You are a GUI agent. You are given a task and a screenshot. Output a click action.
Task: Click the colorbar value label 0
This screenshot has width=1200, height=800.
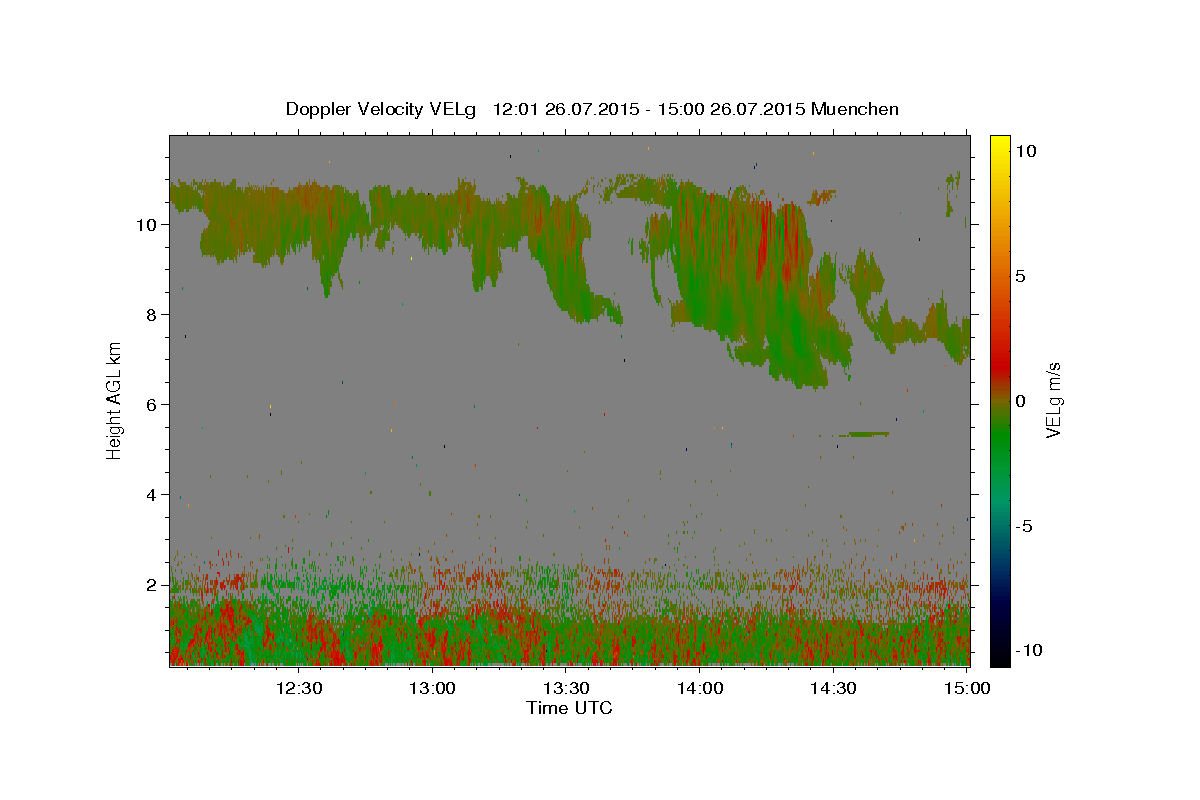click(1021, 401)
